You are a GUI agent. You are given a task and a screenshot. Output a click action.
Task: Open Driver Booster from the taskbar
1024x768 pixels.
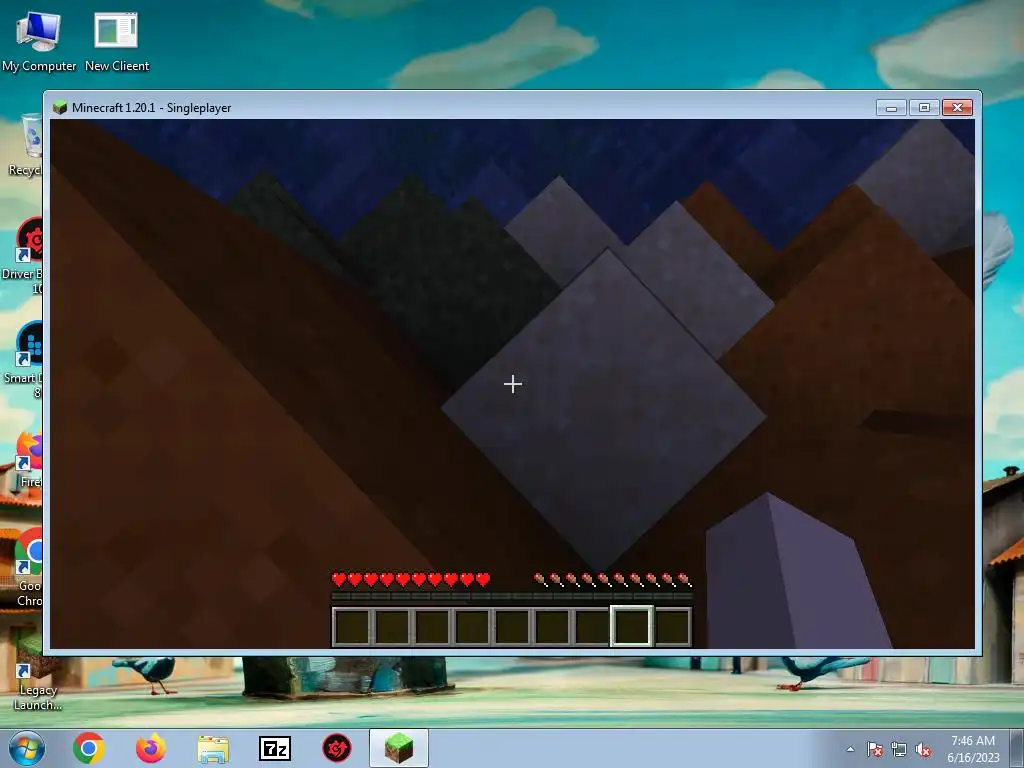point(337,748)
